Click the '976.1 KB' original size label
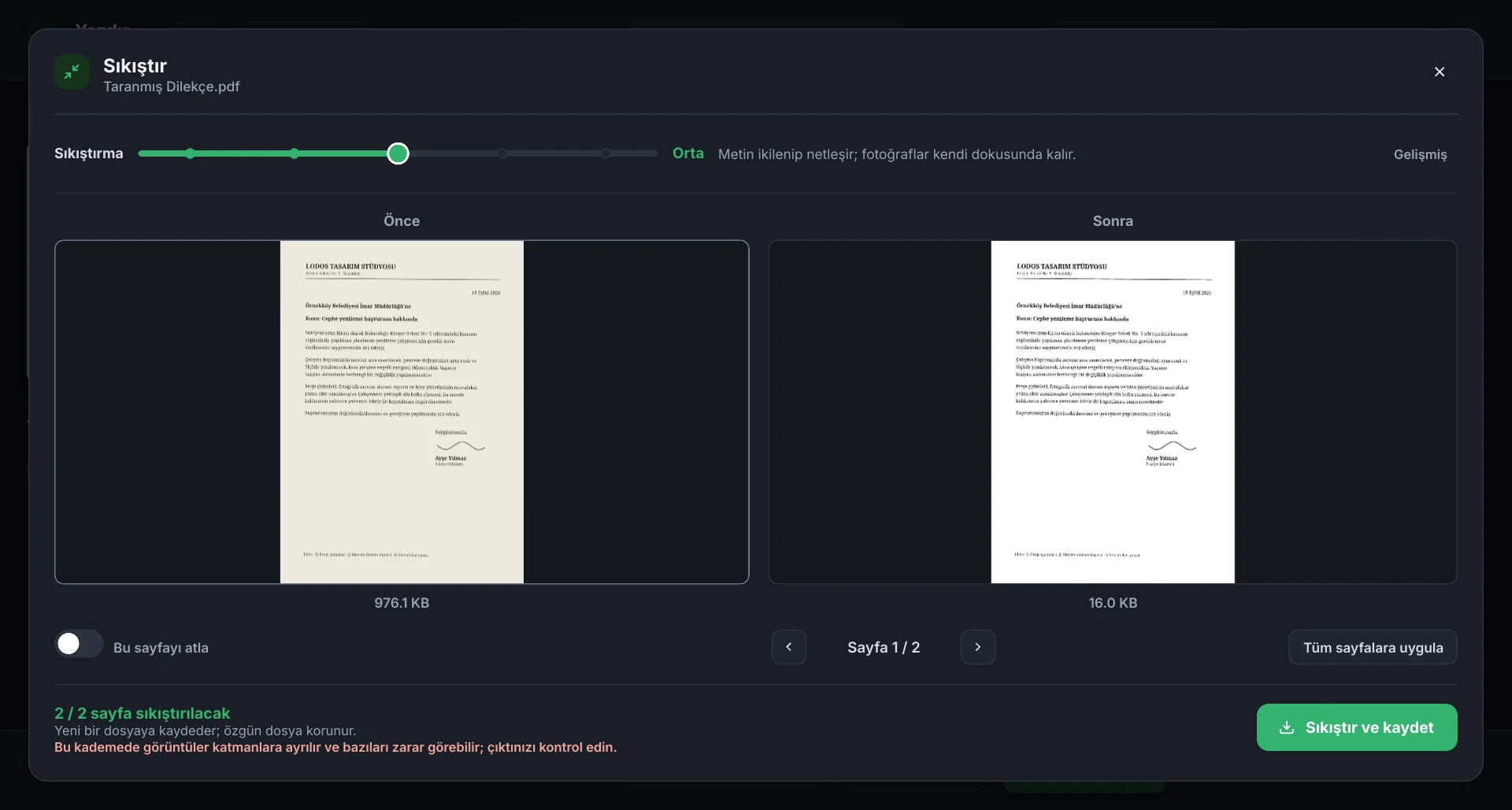The height and width of the screenshot is (810, 1512). [402, 603]
